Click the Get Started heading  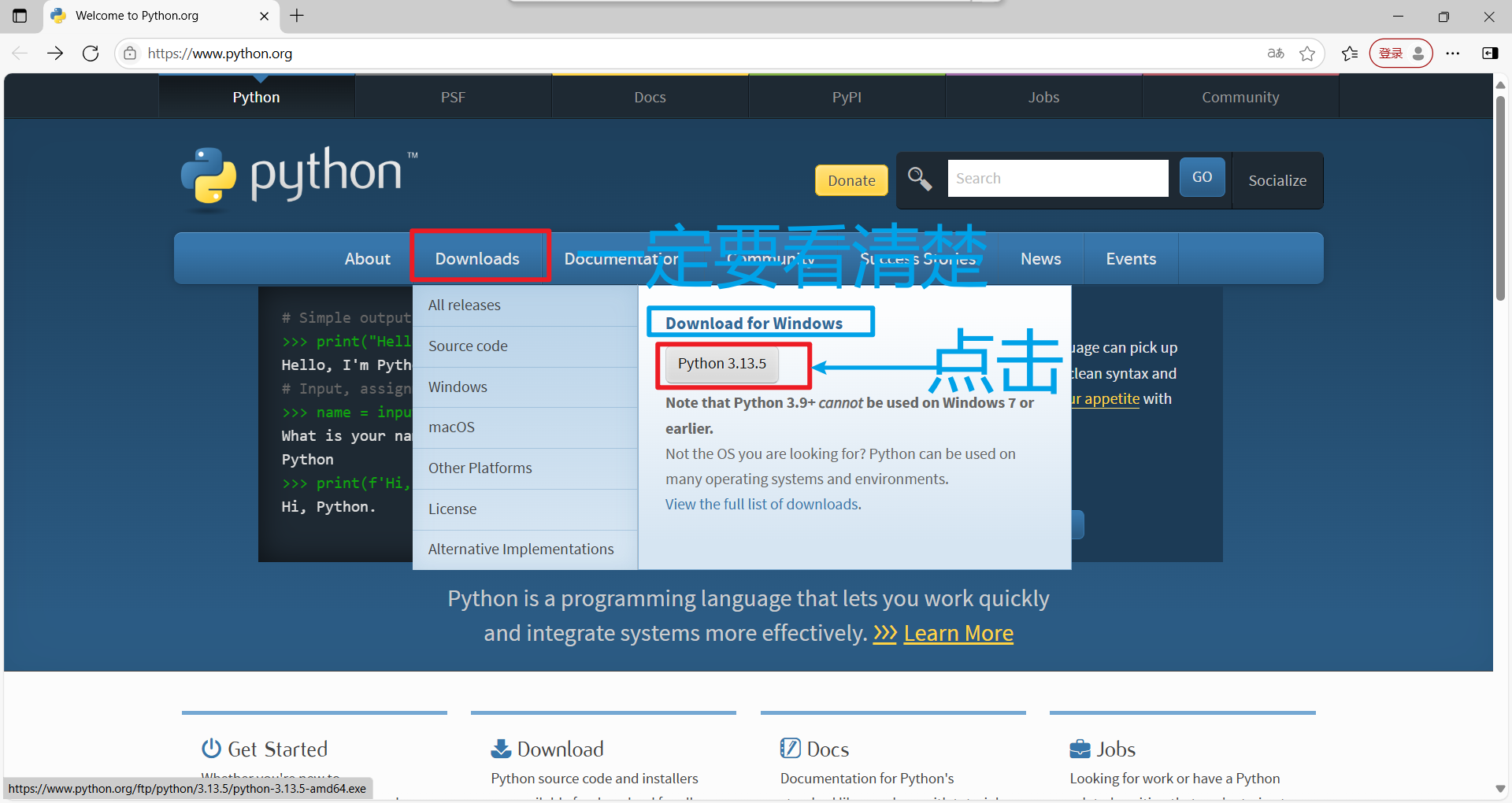tap(277, 749)
